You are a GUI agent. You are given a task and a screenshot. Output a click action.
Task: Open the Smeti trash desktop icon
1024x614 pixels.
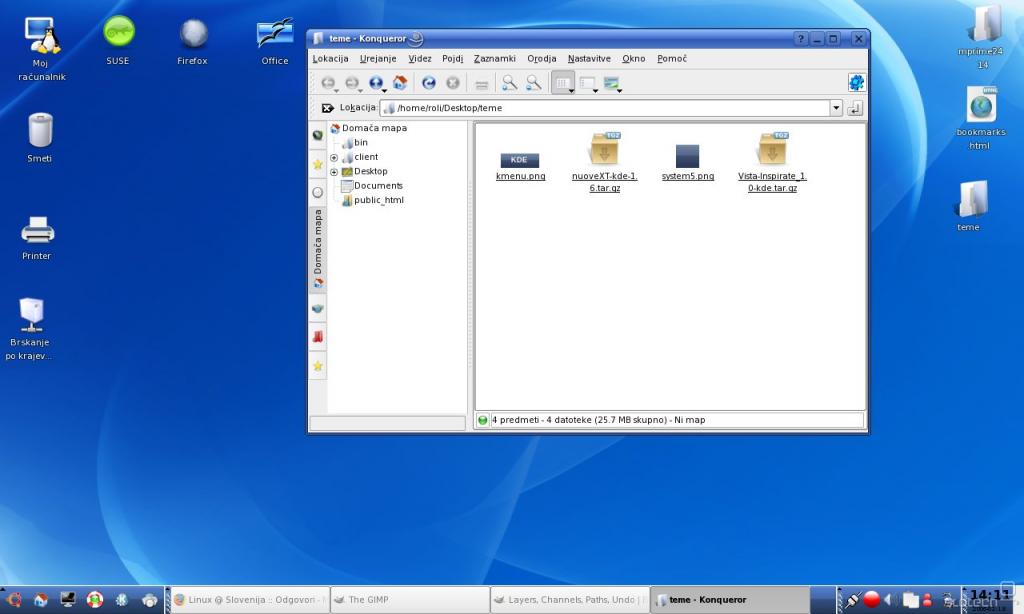coord(40,138)
